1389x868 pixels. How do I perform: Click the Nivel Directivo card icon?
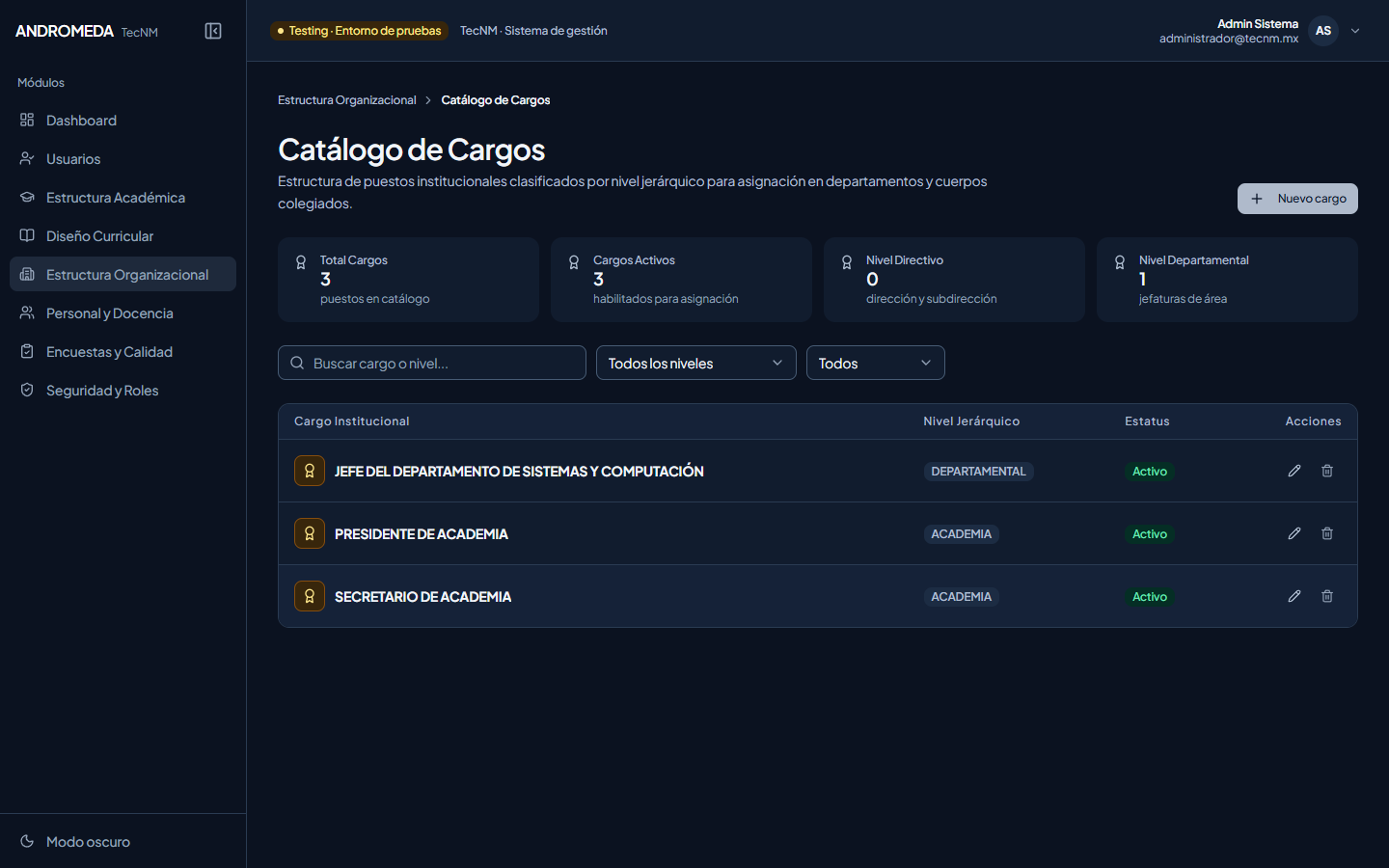pos(847,262)
